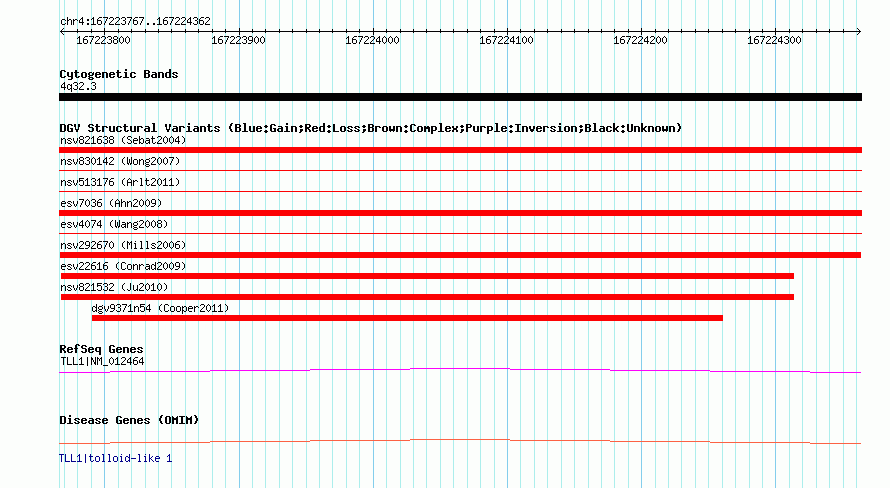Click the thin red line for esv4074
890x488 pixels.
point(460,233)
